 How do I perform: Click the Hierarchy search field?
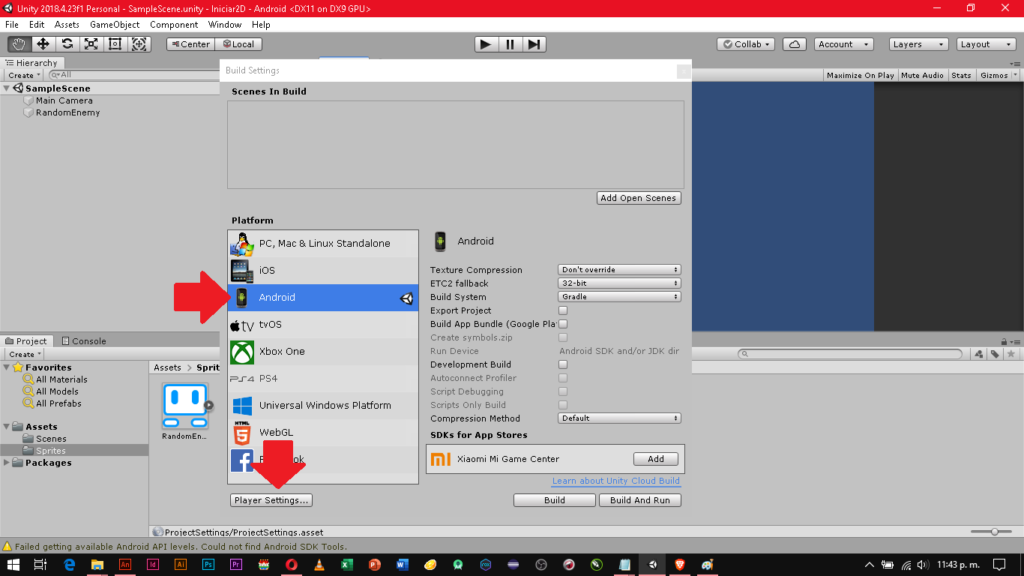tap(134, 75)
